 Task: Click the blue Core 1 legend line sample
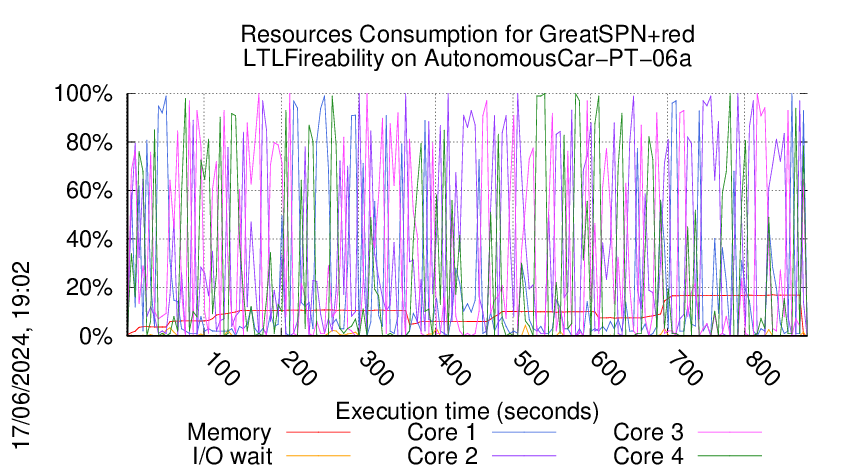[x=524, y=432]
